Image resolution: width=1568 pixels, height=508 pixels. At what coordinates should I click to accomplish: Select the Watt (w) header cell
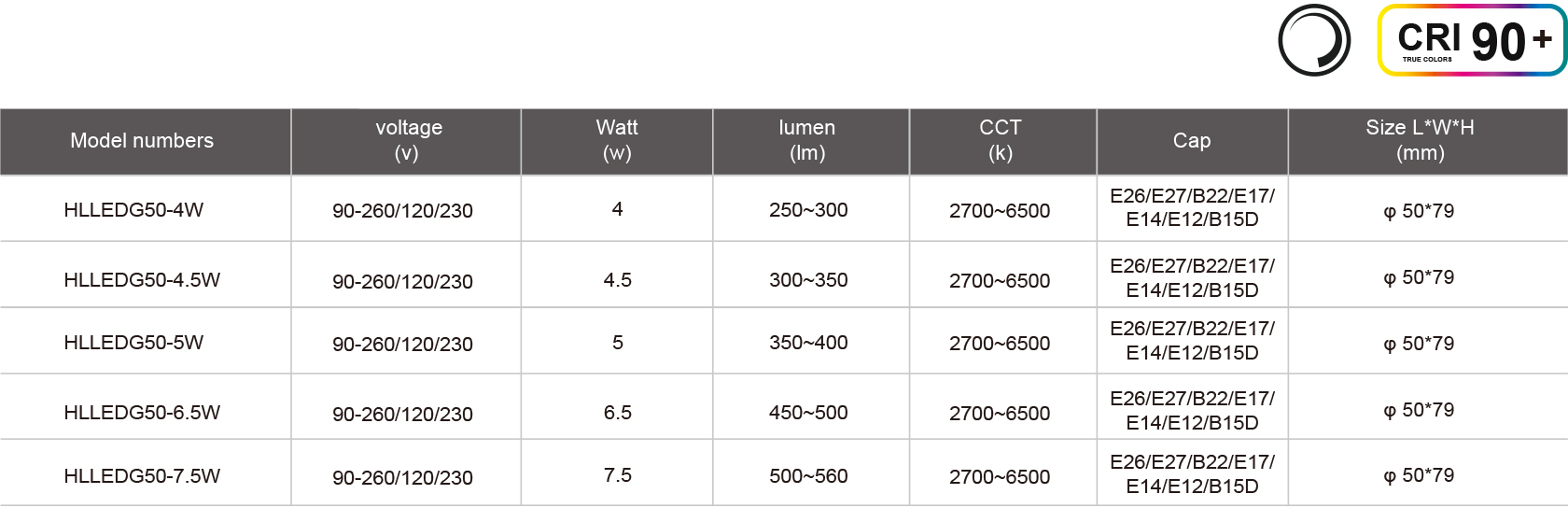tap(617, 141)
